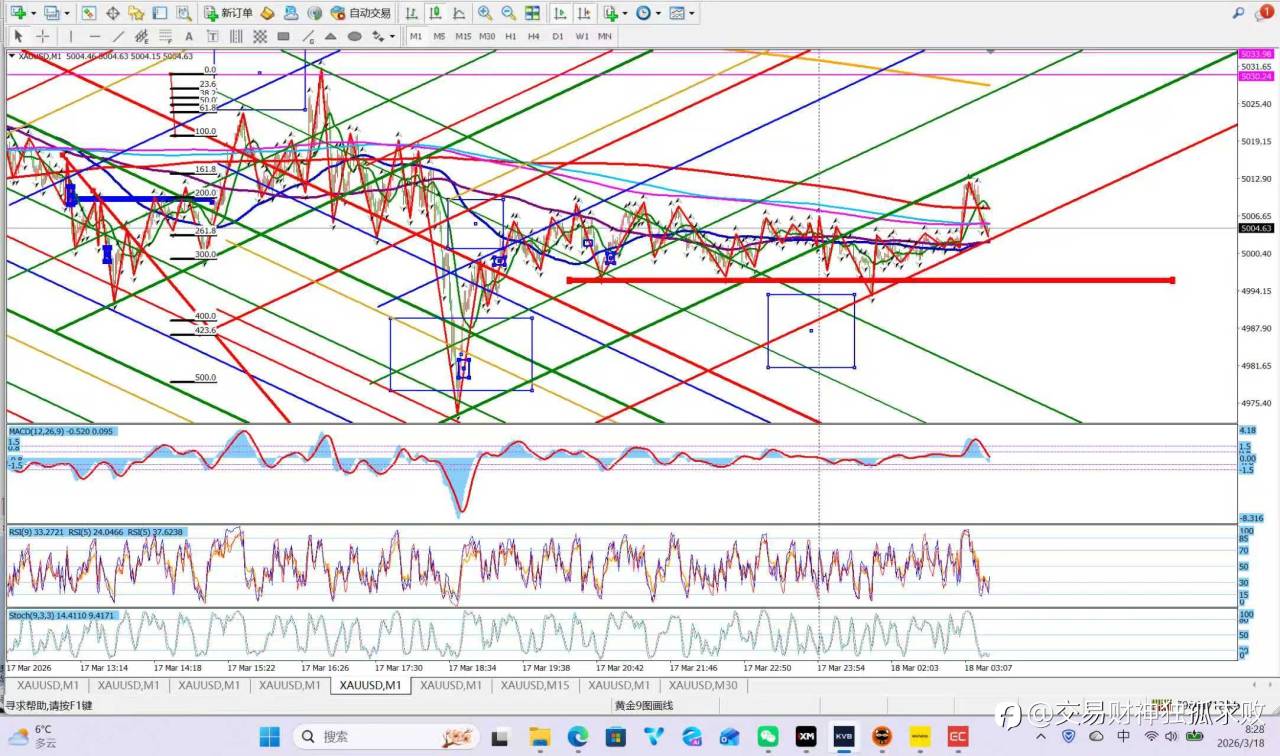Click the zoom out magnifier icon

pos(508,13)
